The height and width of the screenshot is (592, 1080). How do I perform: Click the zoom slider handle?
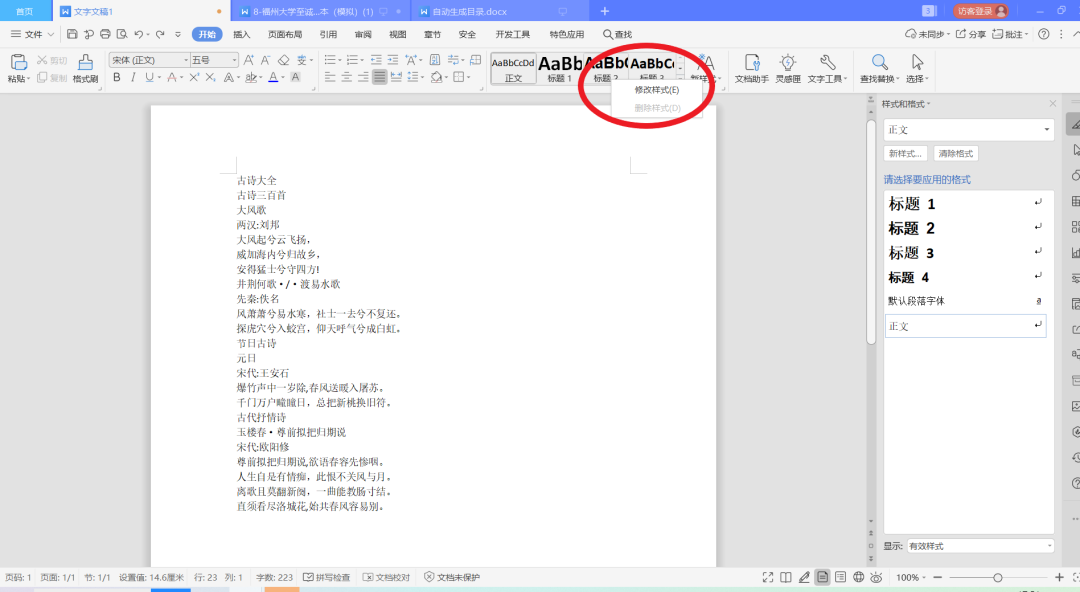(x=997, y=577)
